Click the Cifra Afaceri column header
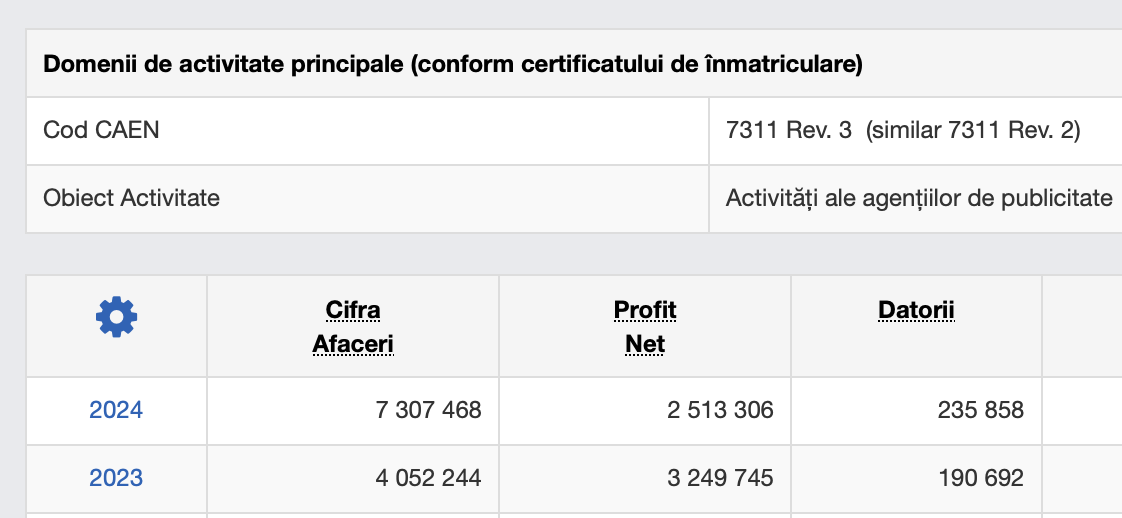 [353, 327]
